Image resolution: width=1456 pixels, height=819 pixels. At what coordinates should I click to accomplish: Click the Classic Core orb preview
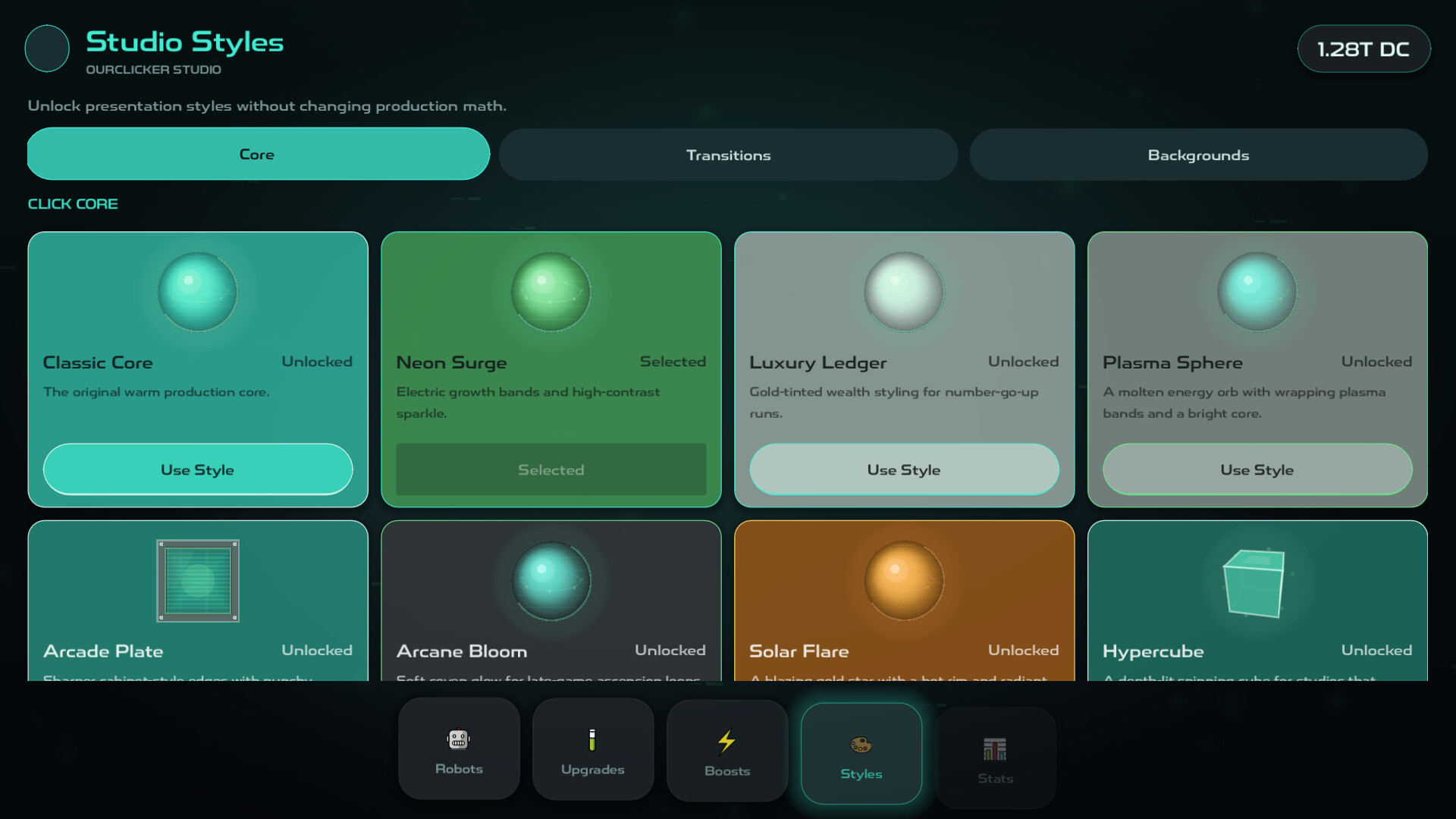click(x=198, y=292)
